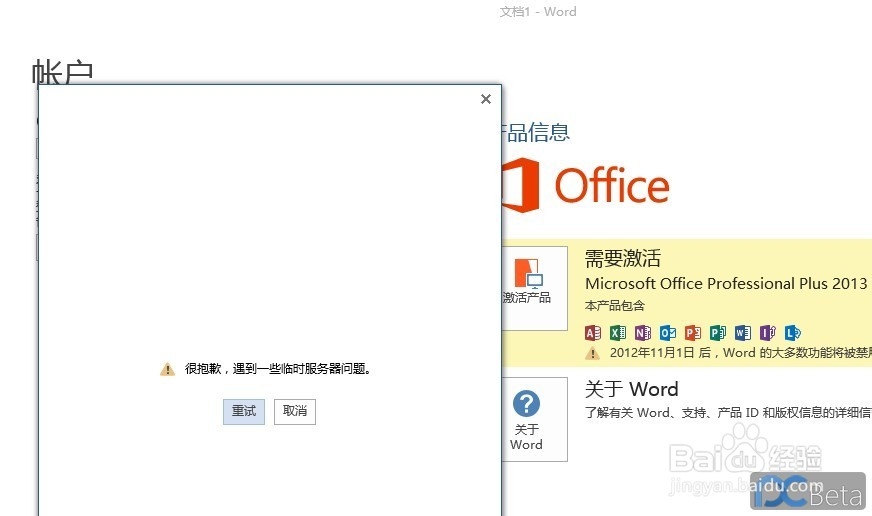
Task: Click the Outlook app icon
Action: pos(668,333)
